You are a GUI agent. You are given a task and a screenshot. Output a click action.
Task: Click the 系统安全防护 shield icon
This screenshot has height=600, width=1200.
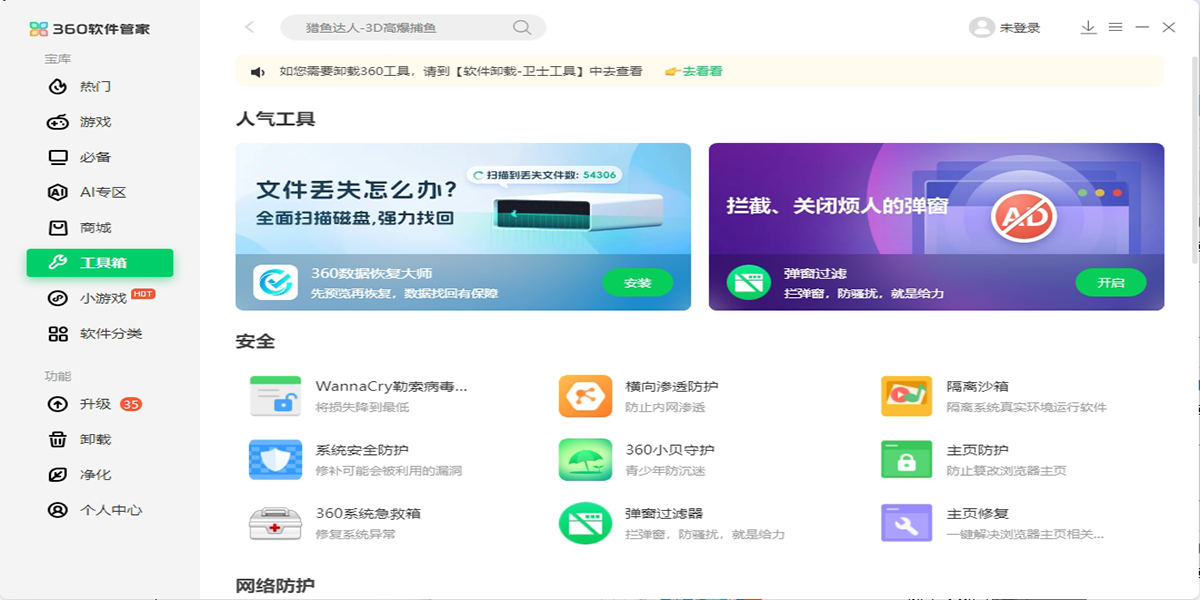[x=275, y=460]
